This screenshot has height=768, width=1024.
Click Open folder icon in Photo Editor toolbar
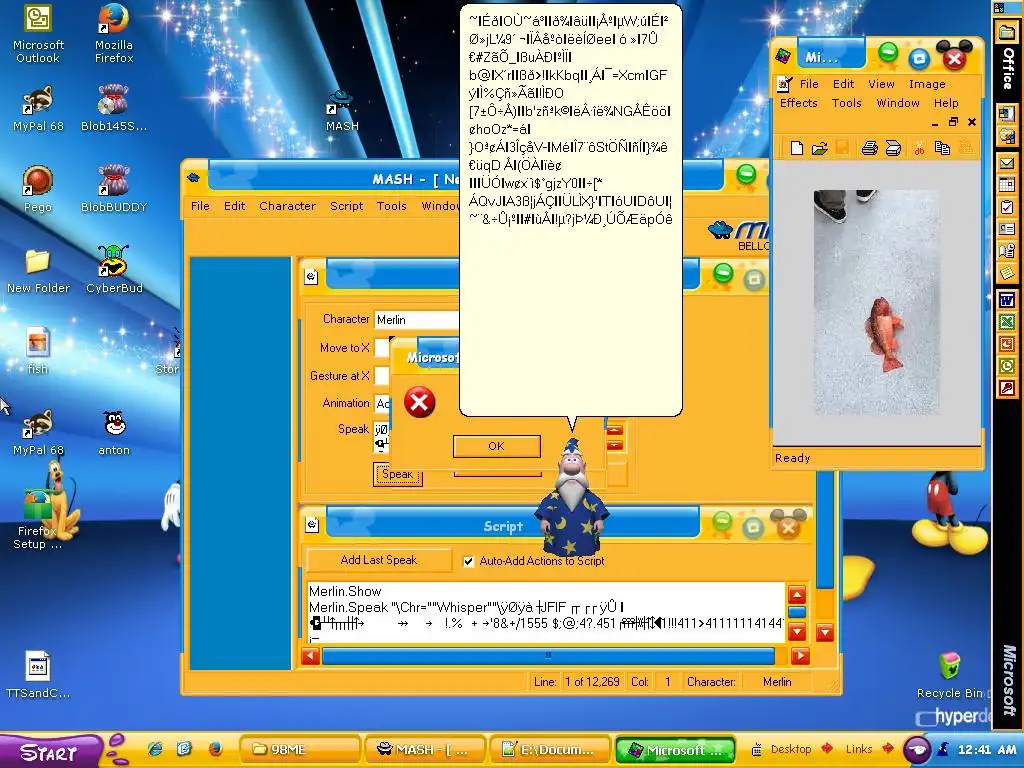(x=820, y=148)
